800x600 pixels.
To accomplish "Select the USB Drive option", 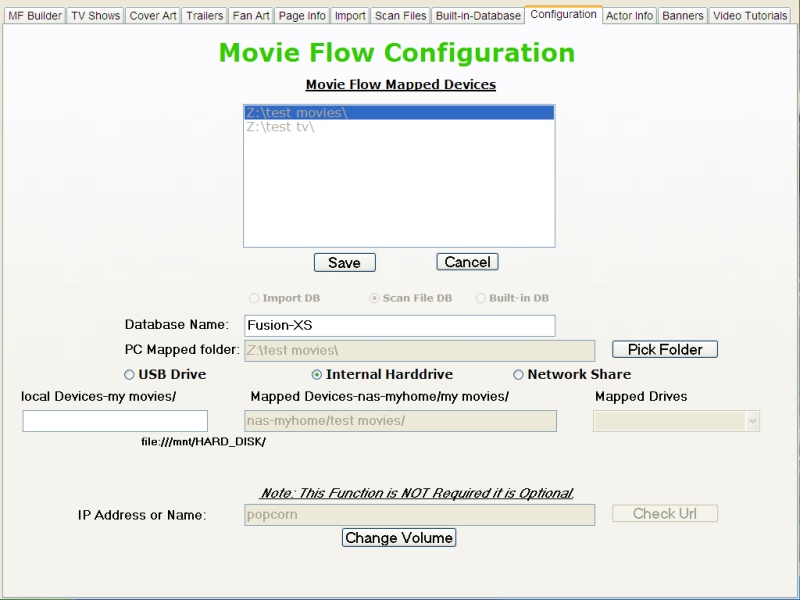I will click(128, 374).
